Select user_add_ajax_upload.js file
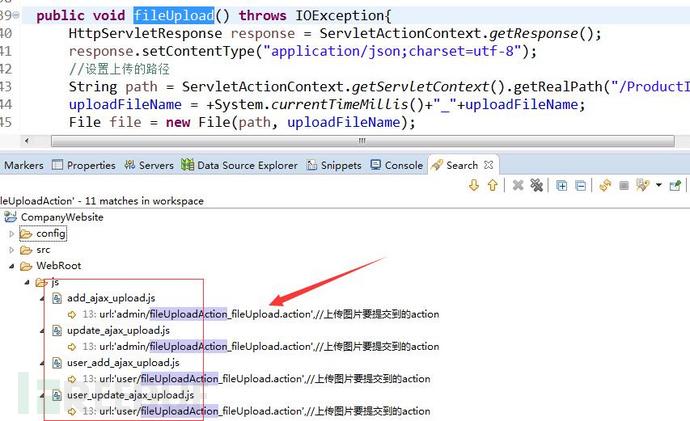 pos(123,363)
